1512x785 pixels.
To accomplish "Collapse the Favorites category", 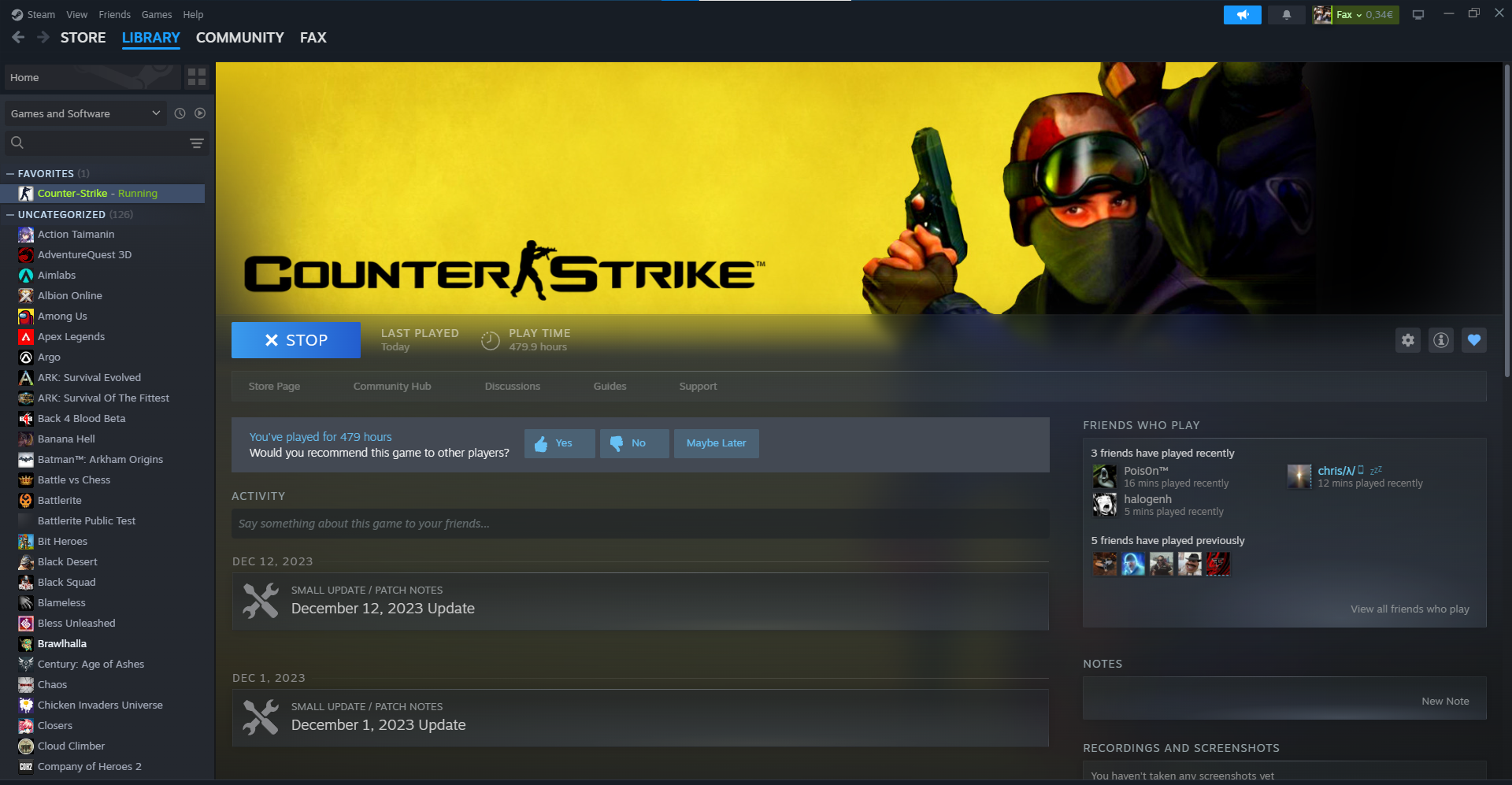I will click(x=10, y=173).
